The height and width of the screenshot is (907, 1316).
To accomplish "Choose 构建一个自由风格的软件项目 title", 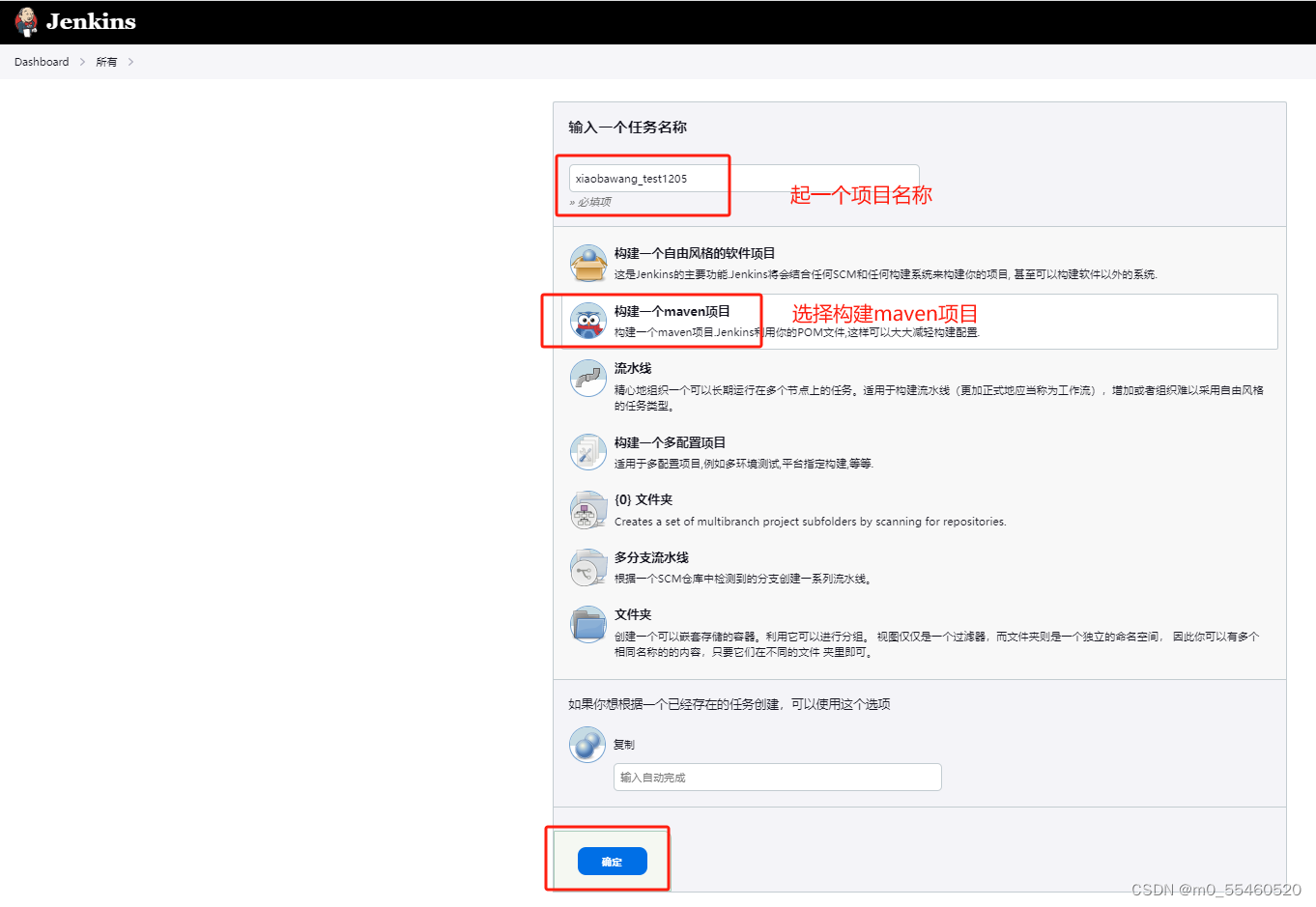I will (x=695, y=253).
